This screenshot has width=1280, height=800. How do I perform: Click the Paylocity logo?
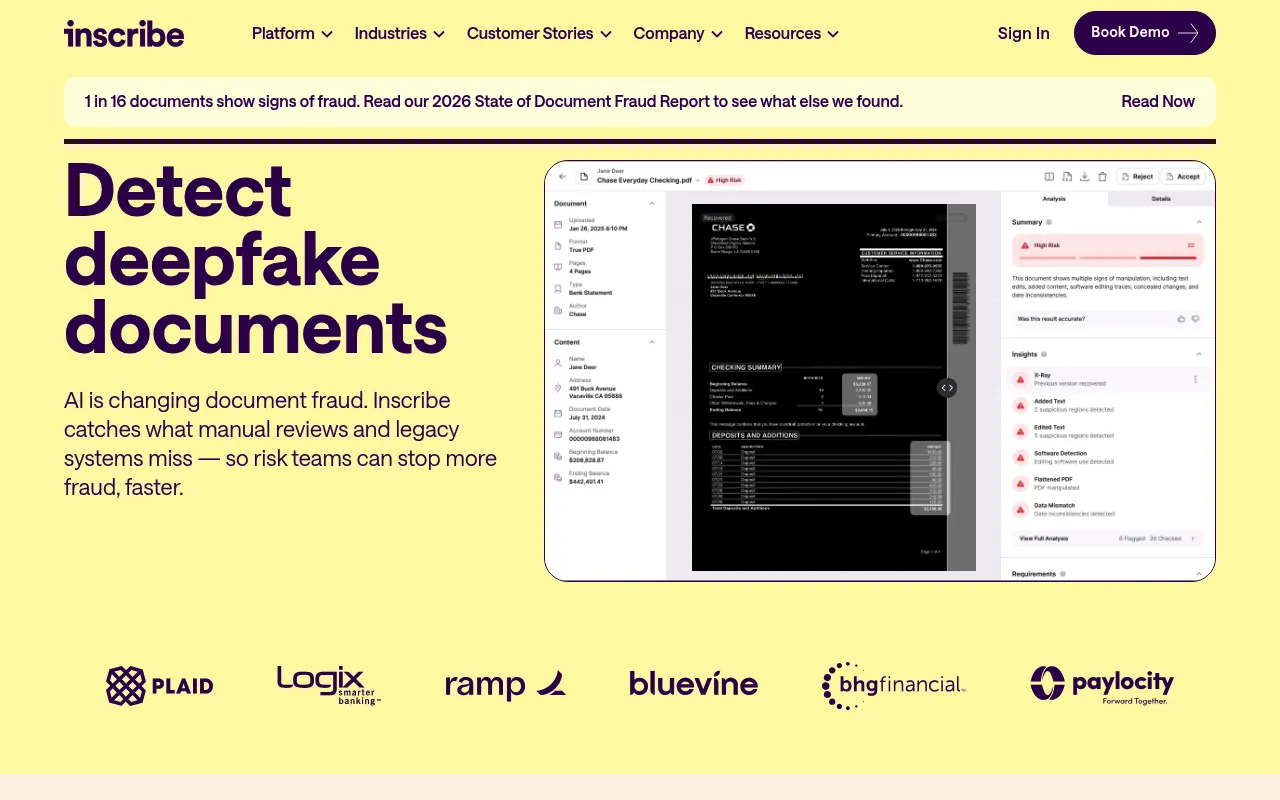tap(1102, 685)
